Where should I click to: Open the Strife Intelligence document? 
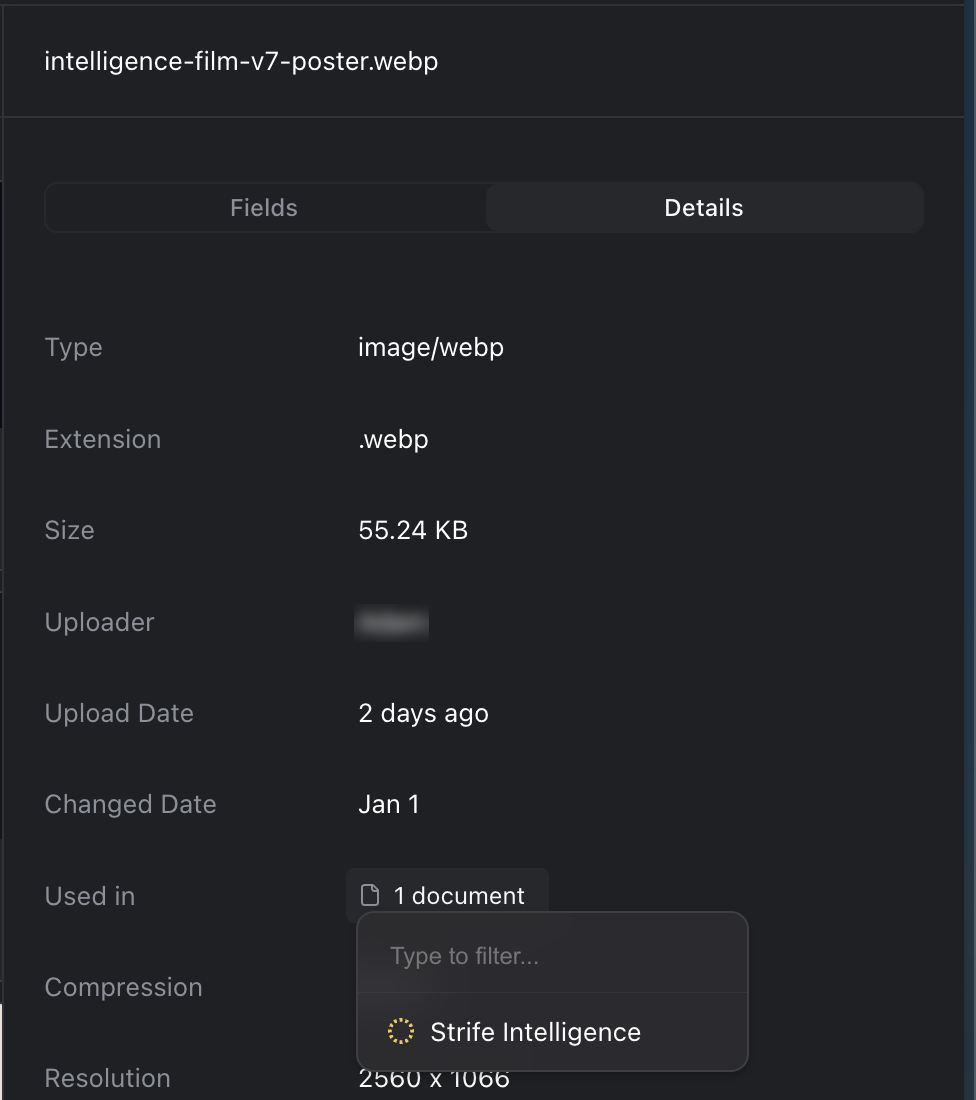coord(552,1032)
